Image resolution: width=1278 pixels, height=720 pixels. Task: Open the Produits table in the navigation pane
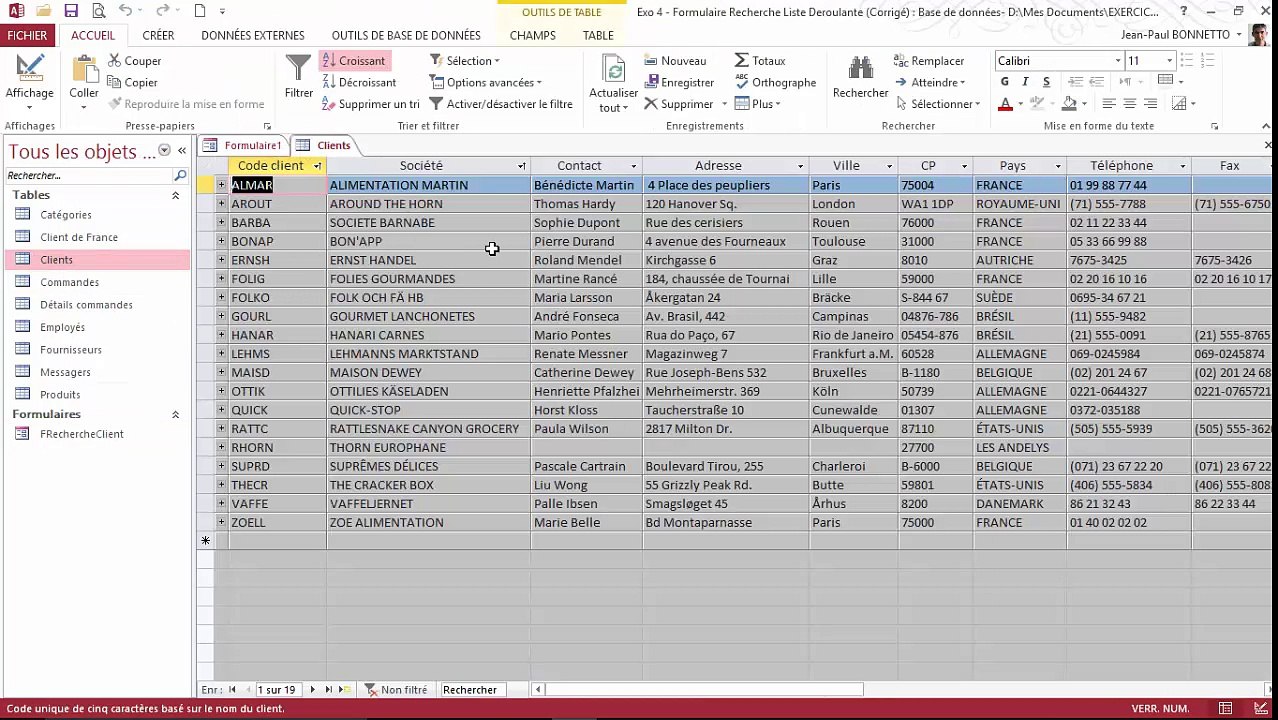[60, 394]
